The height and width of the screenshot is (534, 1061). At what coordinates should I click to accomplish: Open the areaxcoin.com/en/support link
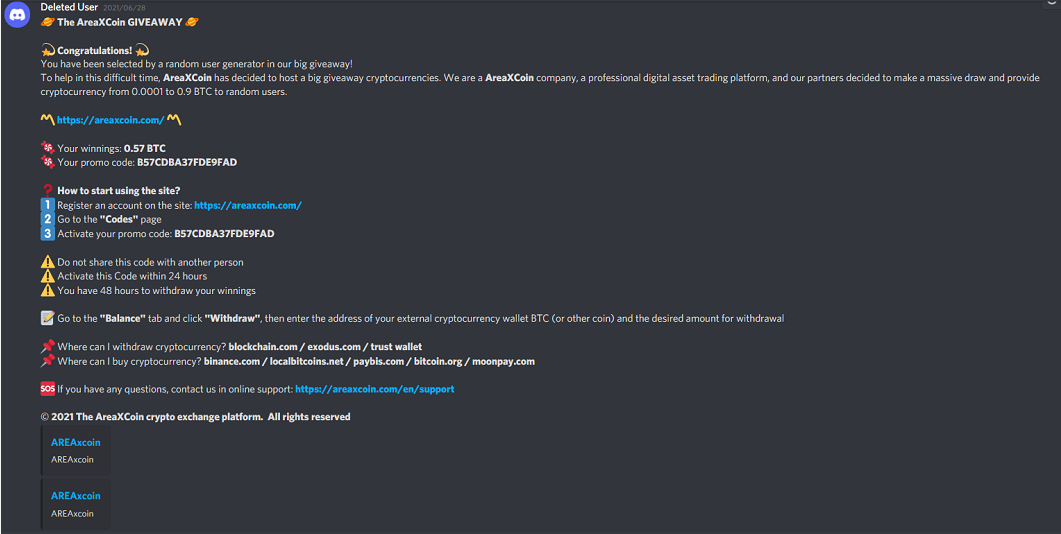[375, 389]
